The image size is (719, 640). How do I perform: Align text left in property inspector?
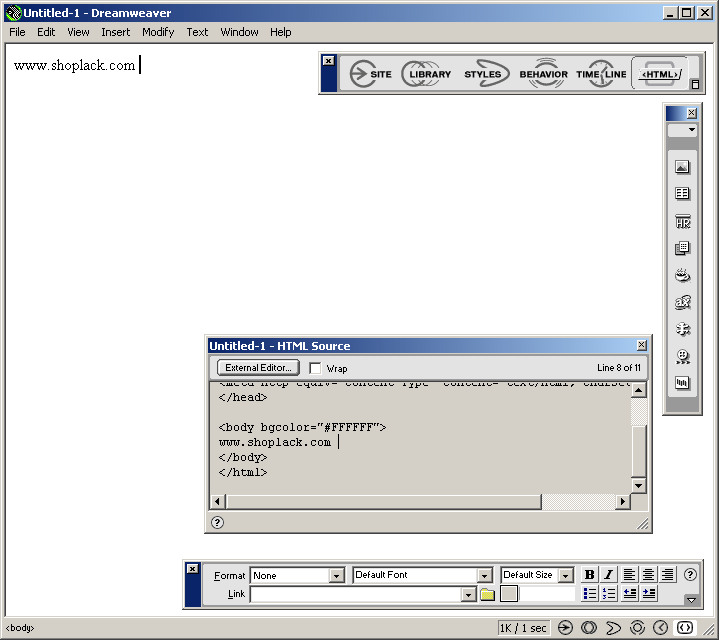(x=629, y=574)
